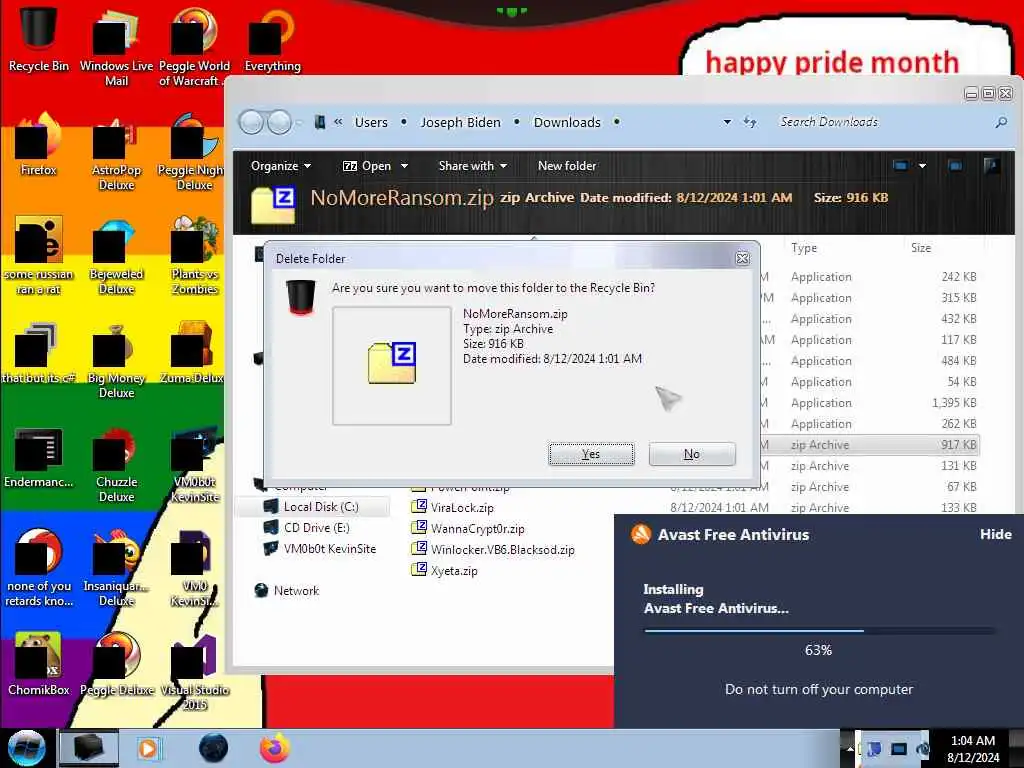Open Windows Live Mail desktop icon
The height and width of the screenshot is (768, 1024).
click(116, 49)
